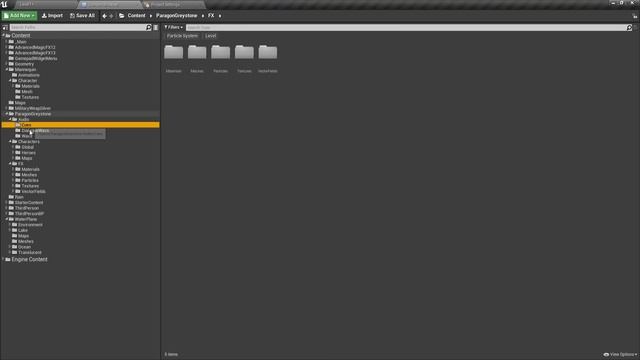Image resolution: width=640 pixels, height=360 pixels.
Task: Select the Environment folder under WaterPlane
Action: click(x=30, y=225)
